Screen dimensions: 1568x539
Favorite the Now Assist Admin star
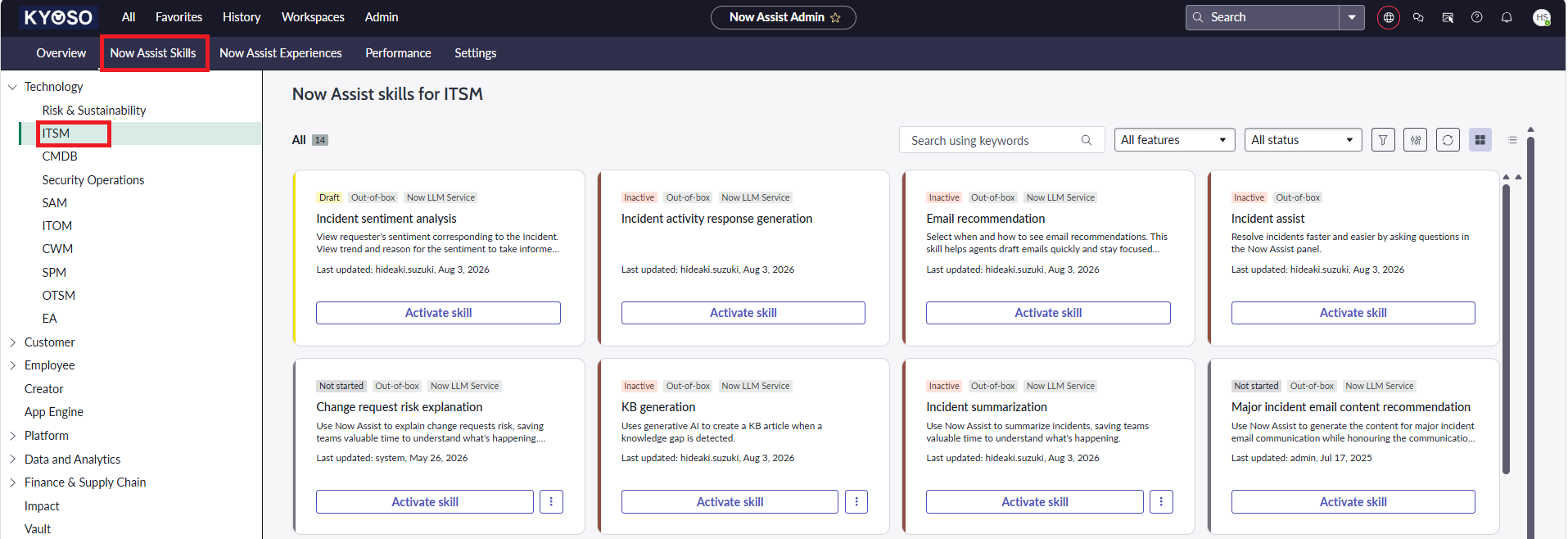(x=835, y=17)
